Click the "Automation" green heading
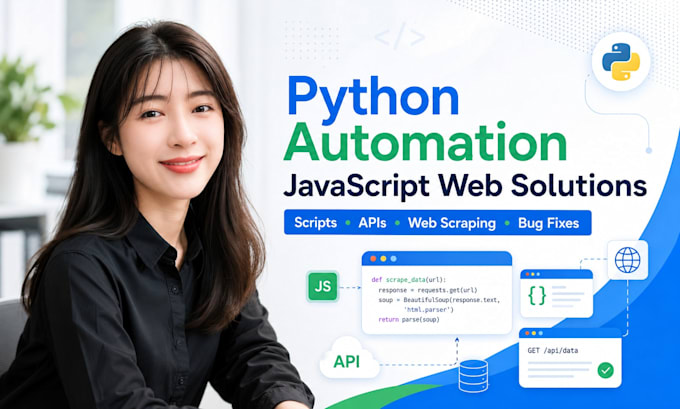Viewport: 680px width, 409px height. click(x=425, y=142)
